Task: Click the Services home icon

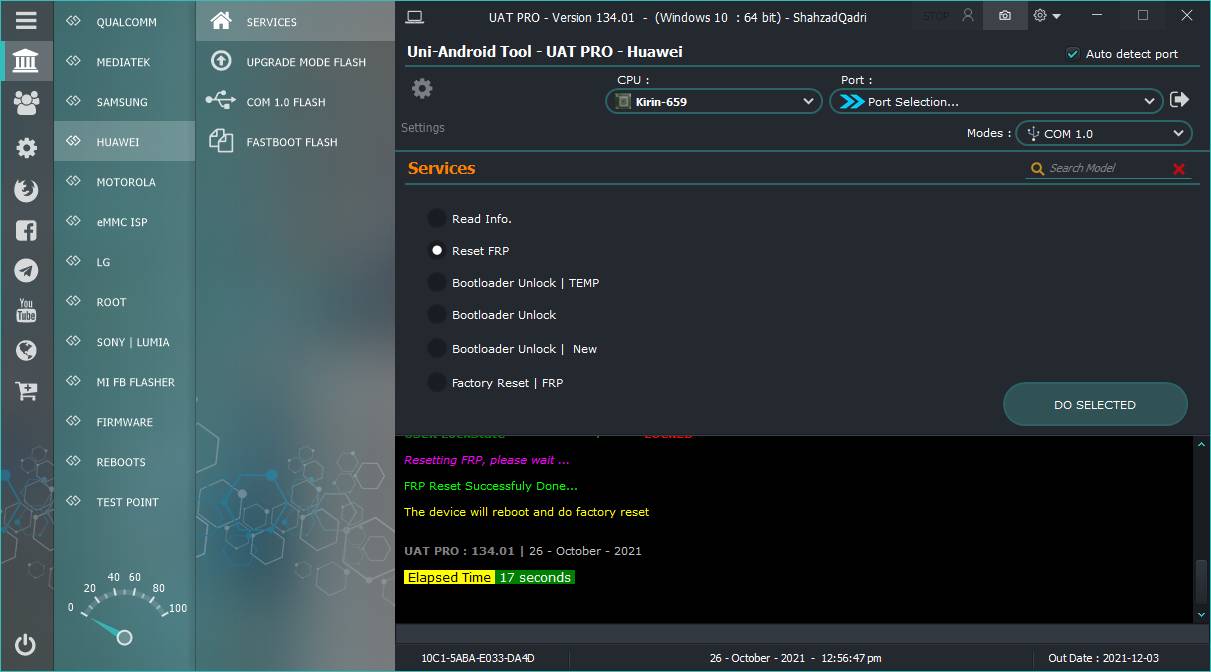Action: [x=221, y=21]
